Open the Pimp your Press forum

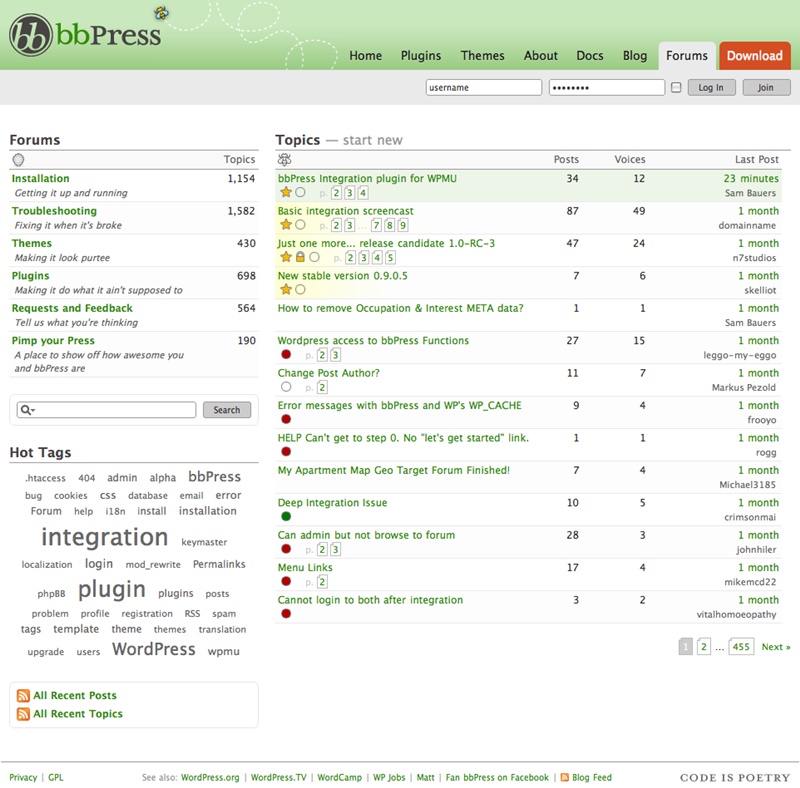53,340
